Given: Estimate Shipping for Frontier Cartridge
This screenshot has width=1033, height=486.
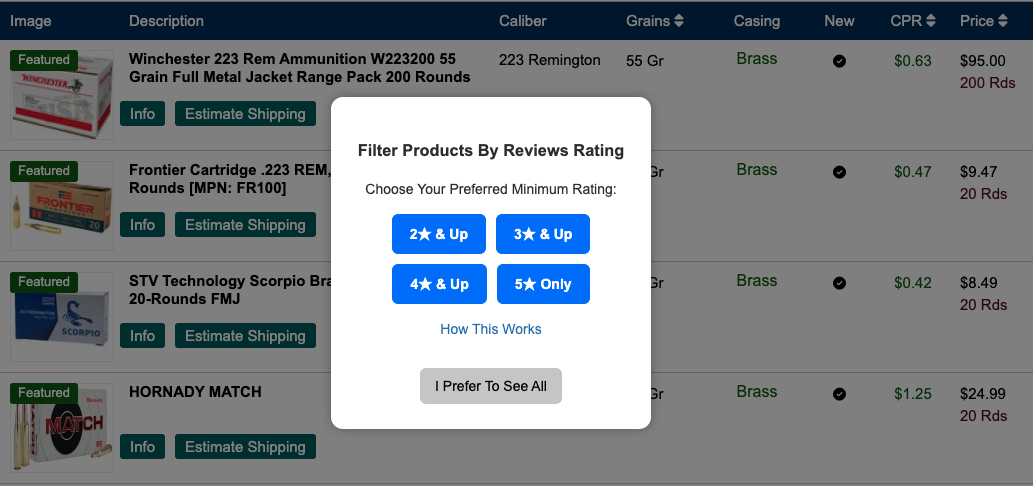Looking at the screenshot, I should coord(245,225).
